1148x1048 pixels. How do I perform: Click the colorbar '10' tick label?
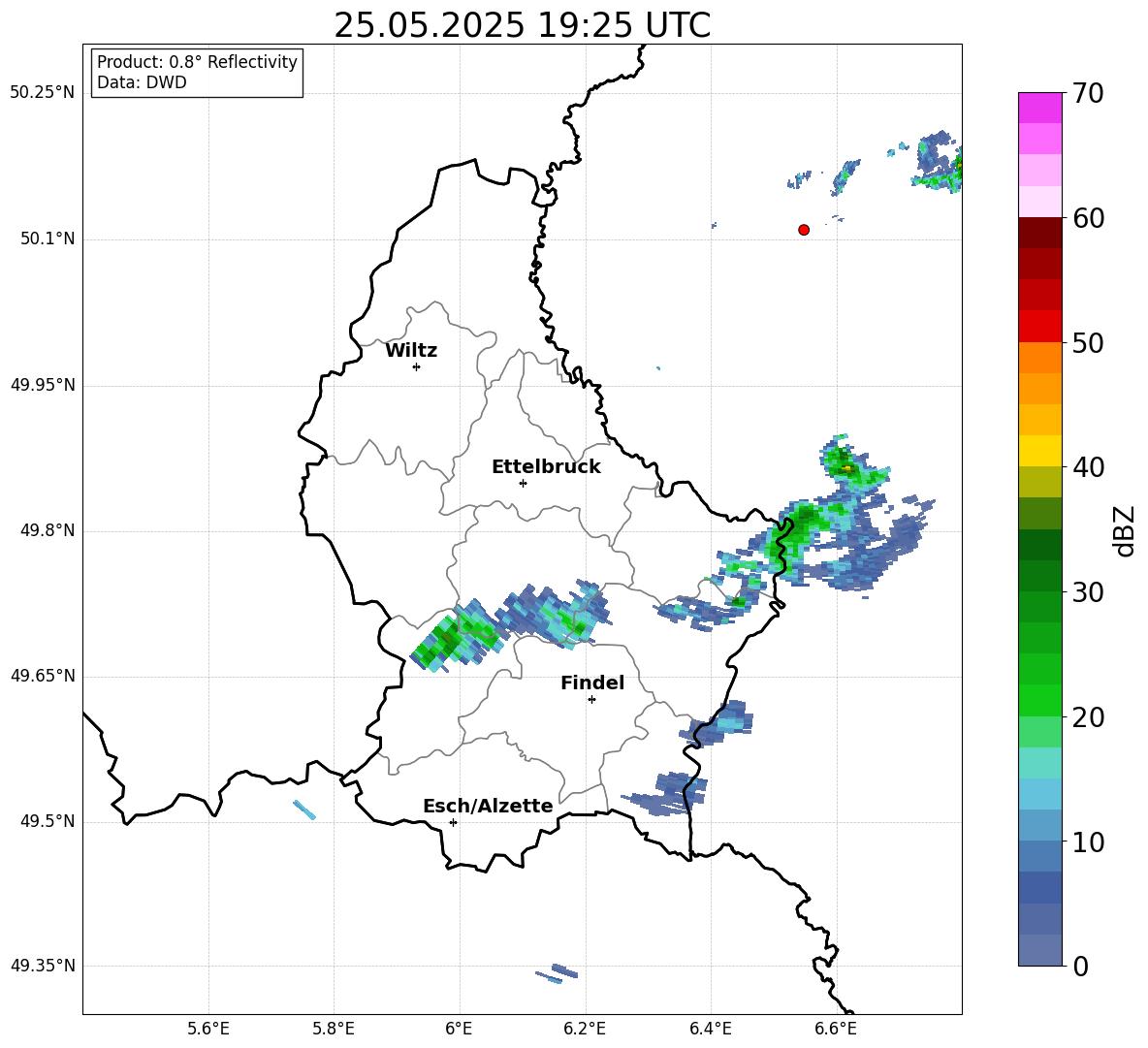coord(1088,842)
